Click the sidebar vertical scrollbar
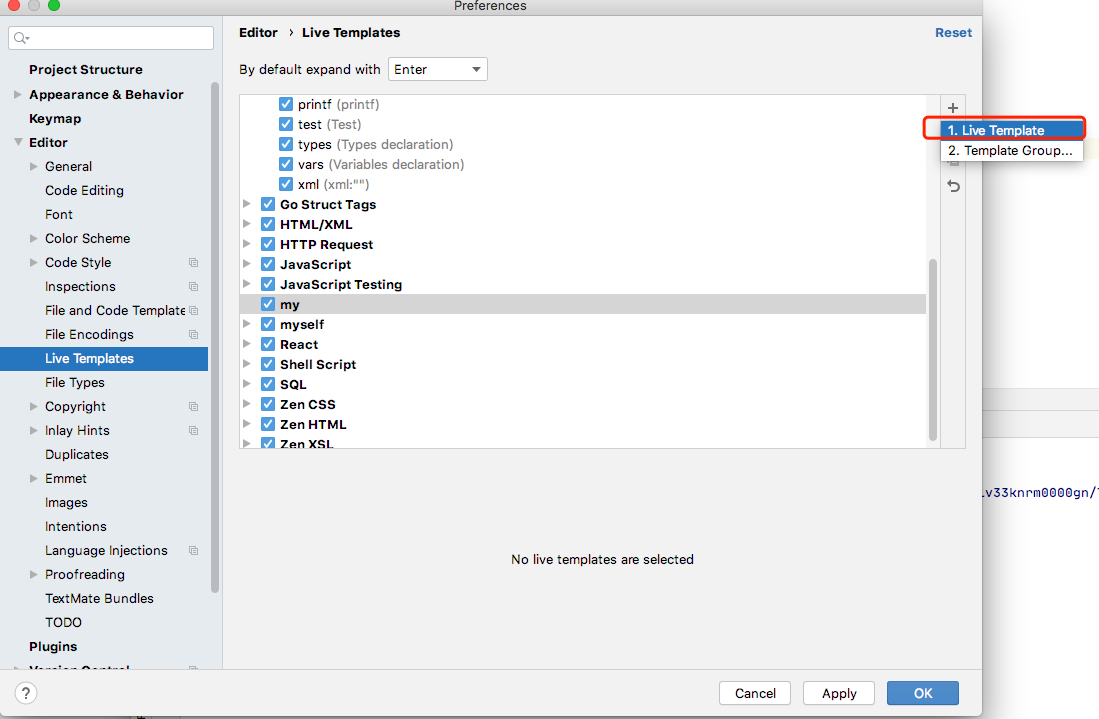The width and height of the screenshot is (1099, 719). [214, 338]
